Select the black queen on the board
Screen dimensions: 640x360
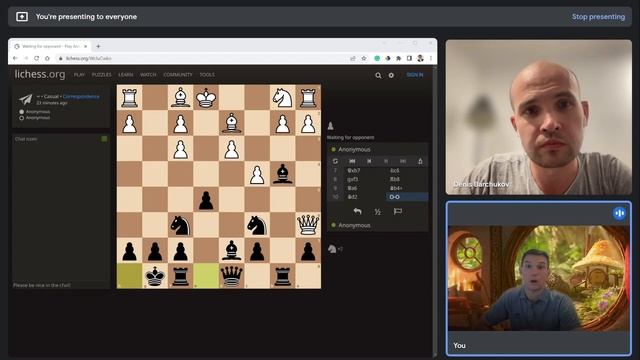click(x=231, y=276)
